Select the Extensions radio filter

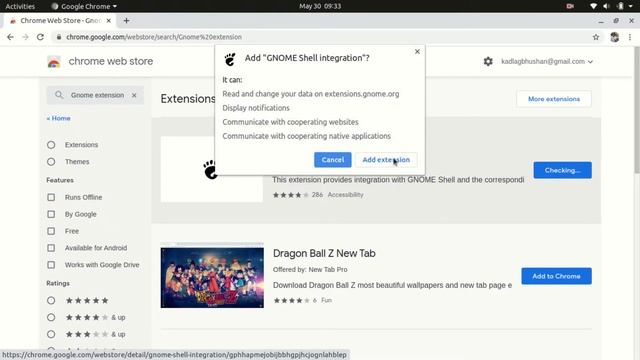click(51, 145)
